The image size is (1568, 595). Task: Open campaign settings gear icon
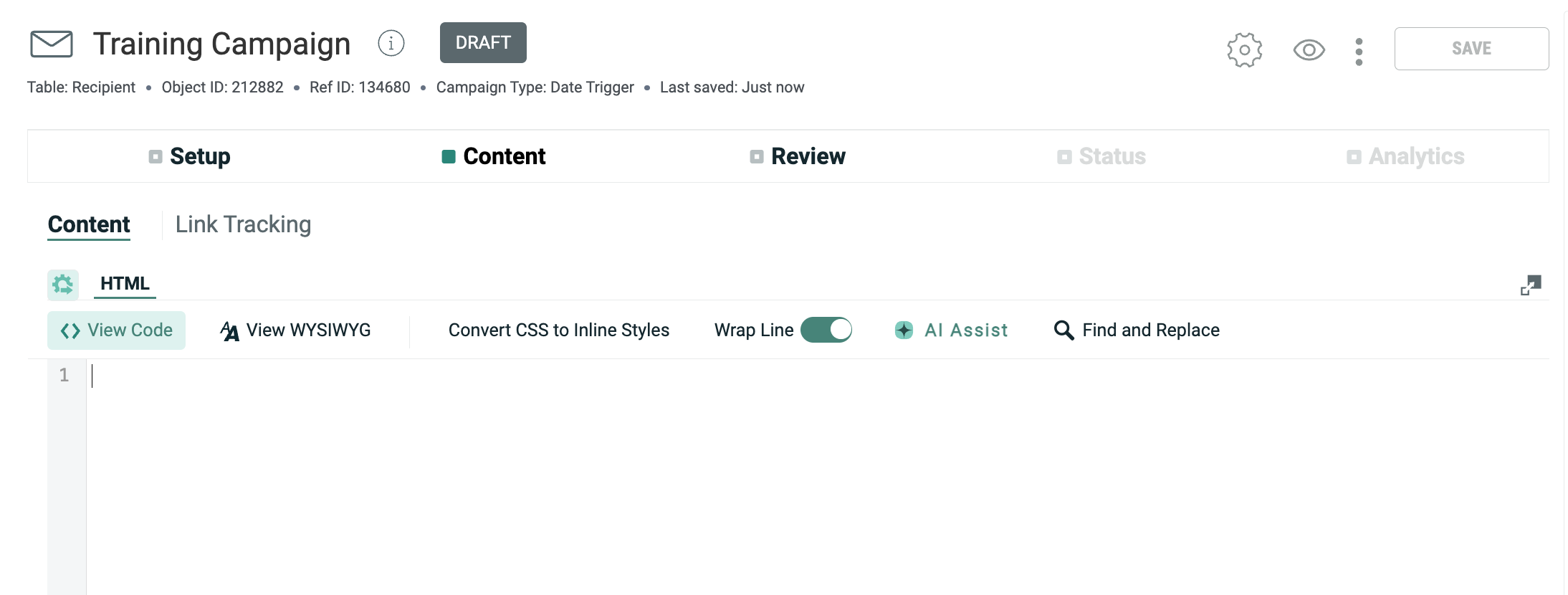[1244, 50]
